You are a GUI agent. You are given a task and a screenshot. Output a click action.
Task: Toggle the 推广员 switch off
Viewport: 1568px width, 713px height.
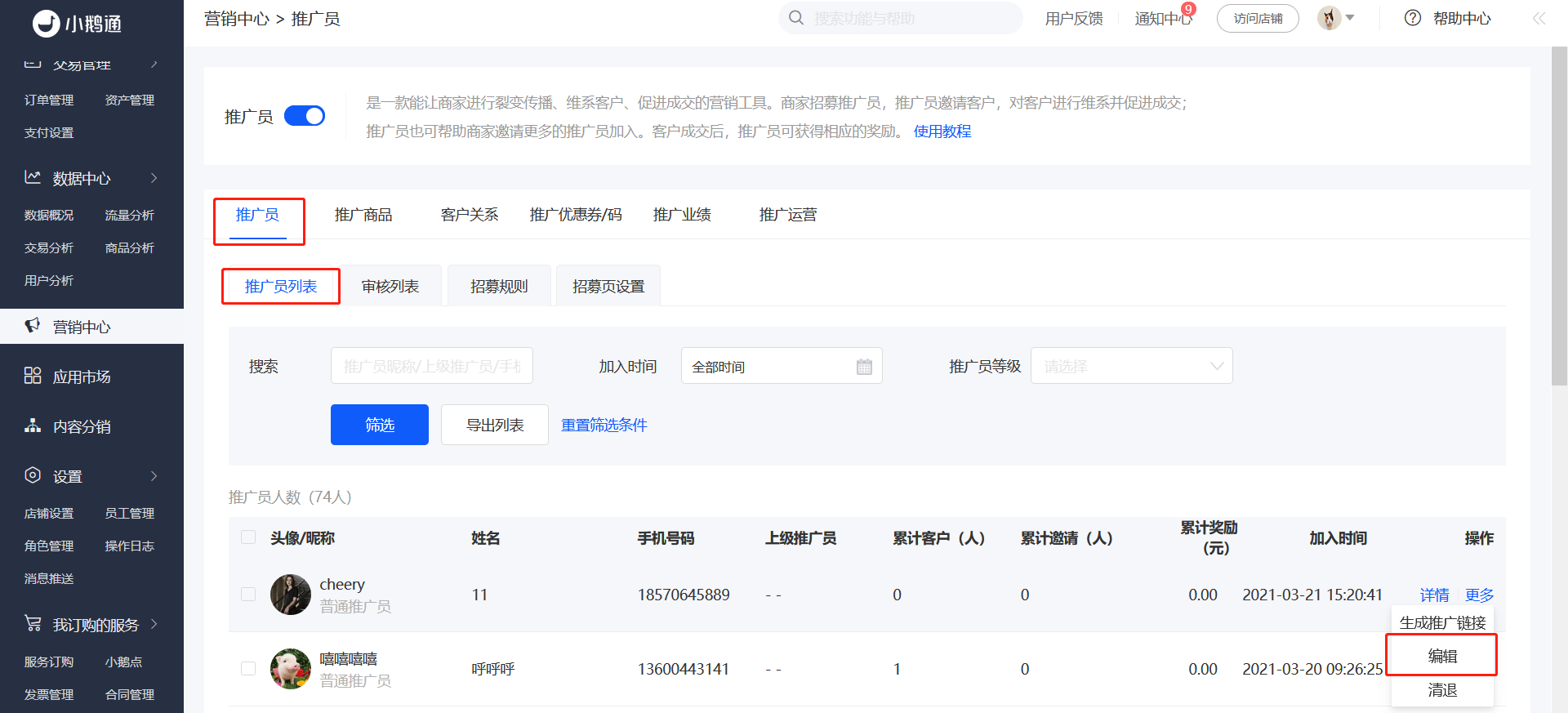click(305, 116)
